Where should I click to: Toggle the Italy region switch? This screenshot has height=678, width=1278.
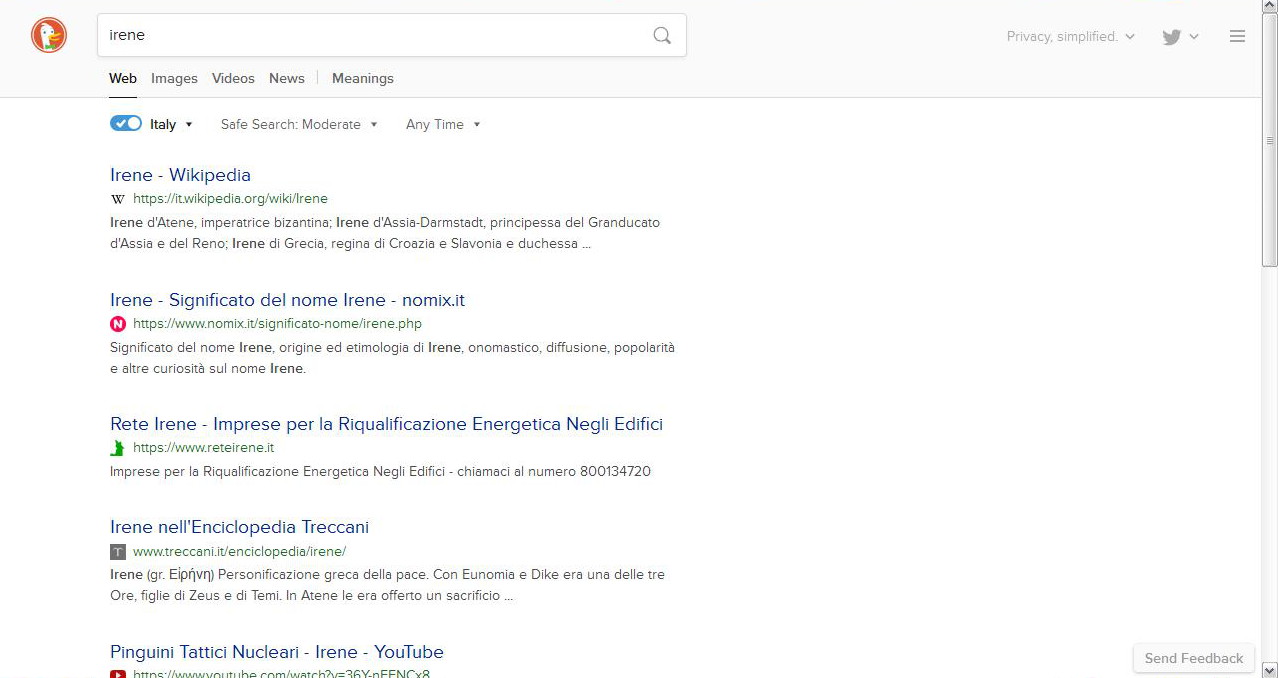[126, 124]
